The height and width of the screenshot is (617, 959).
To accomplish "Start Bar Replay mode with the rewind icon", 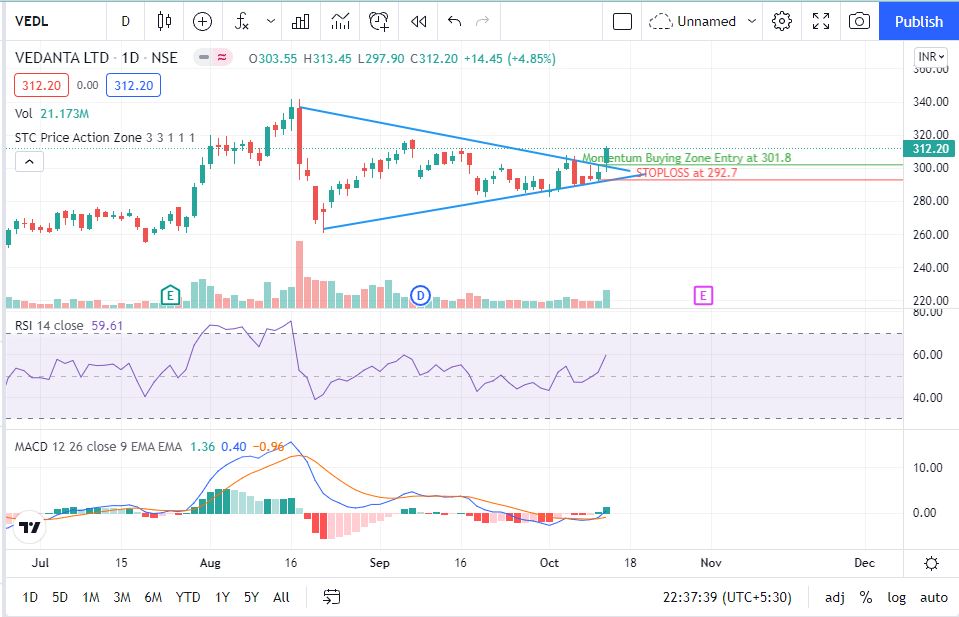I will 419,21.
